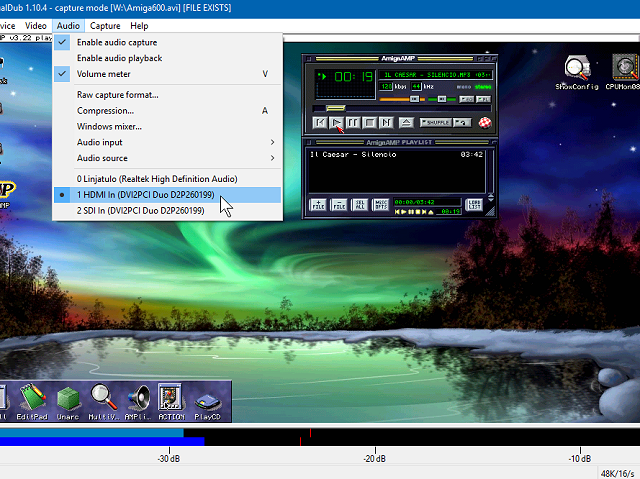Expand the Audio input submenu
The image size is (640, 479).
[167, 142]
